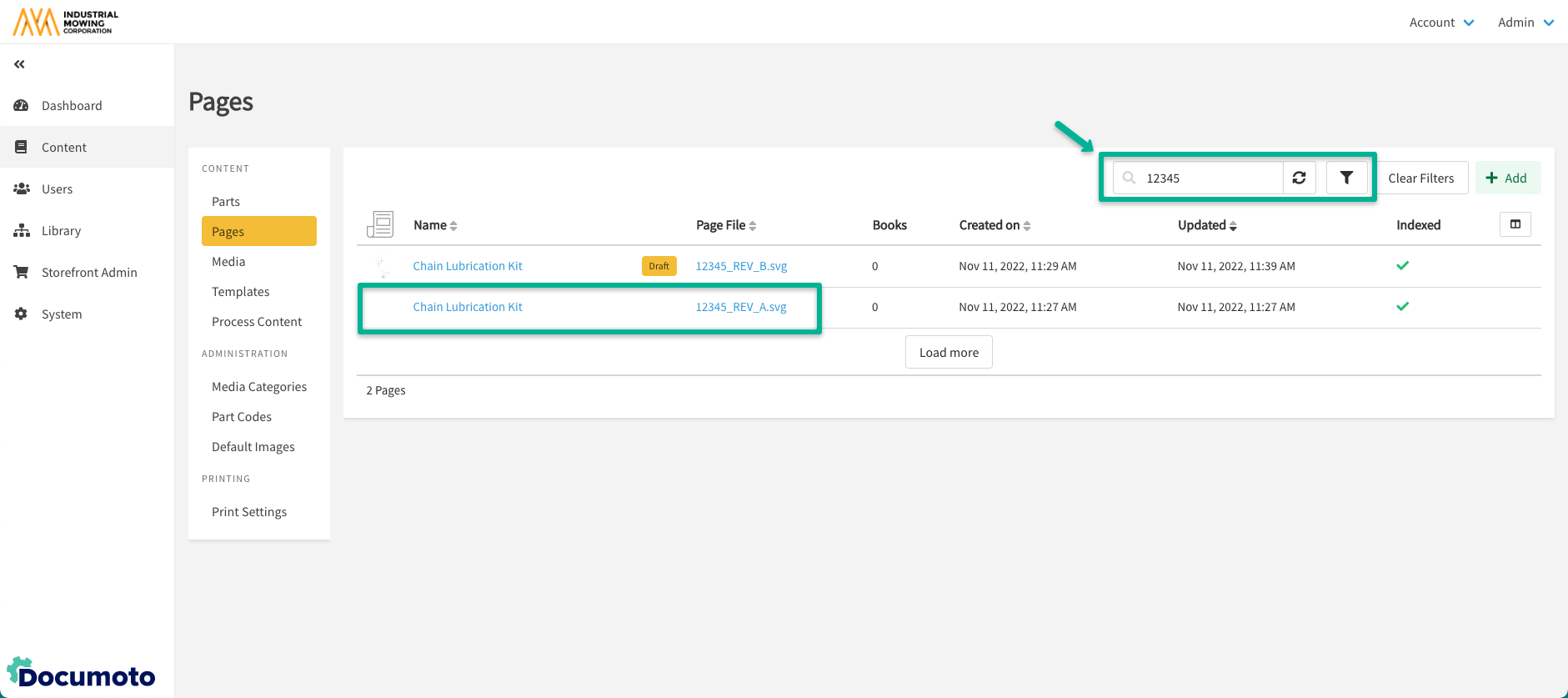Image resolution: width=1568 pixels, height=698 pixels.
Task: Click the search field containing 12345
Action: point(1209,178)
